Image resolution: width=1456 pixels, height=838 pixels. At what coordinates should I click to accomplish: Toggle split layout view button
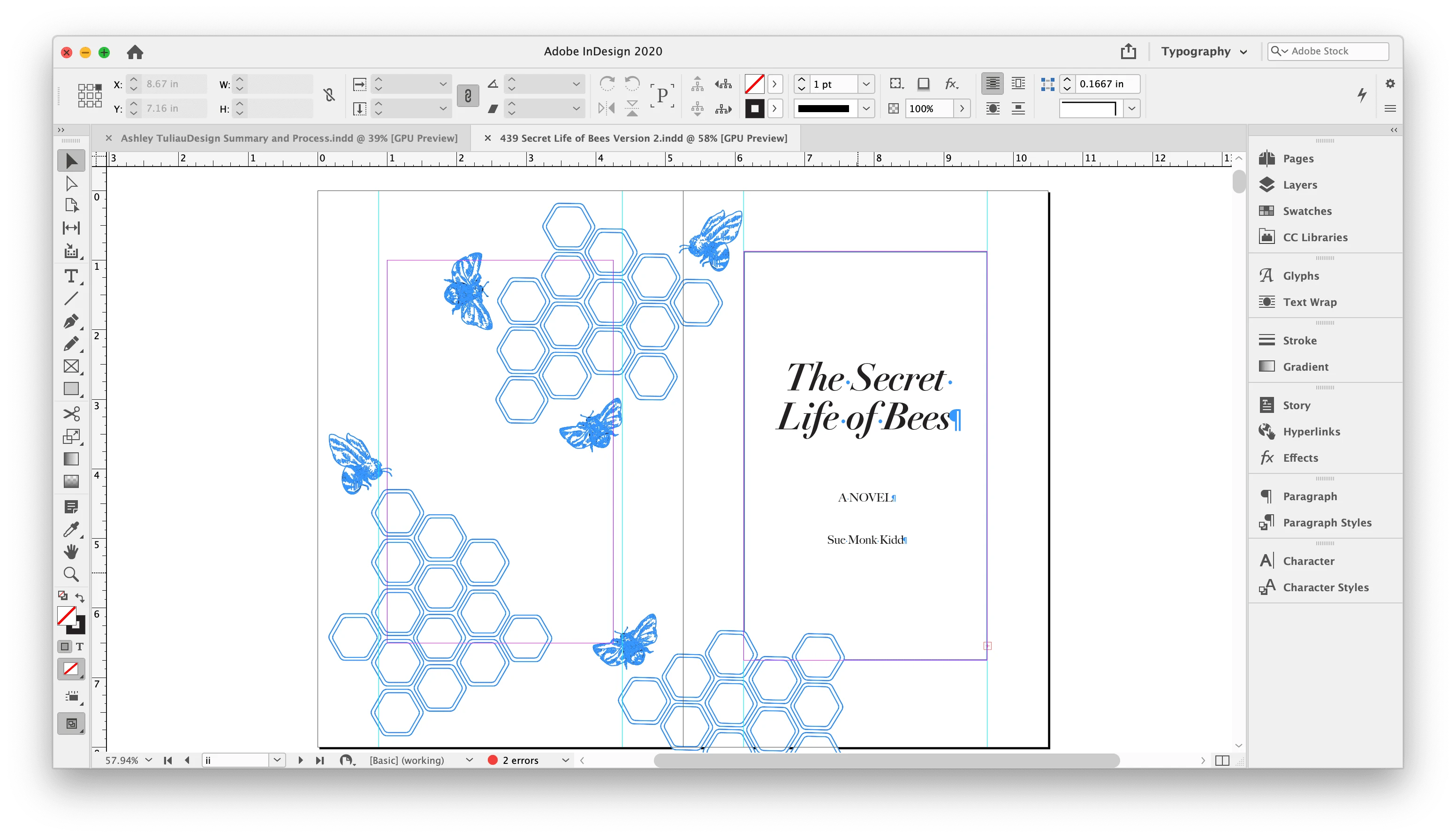1222,760
